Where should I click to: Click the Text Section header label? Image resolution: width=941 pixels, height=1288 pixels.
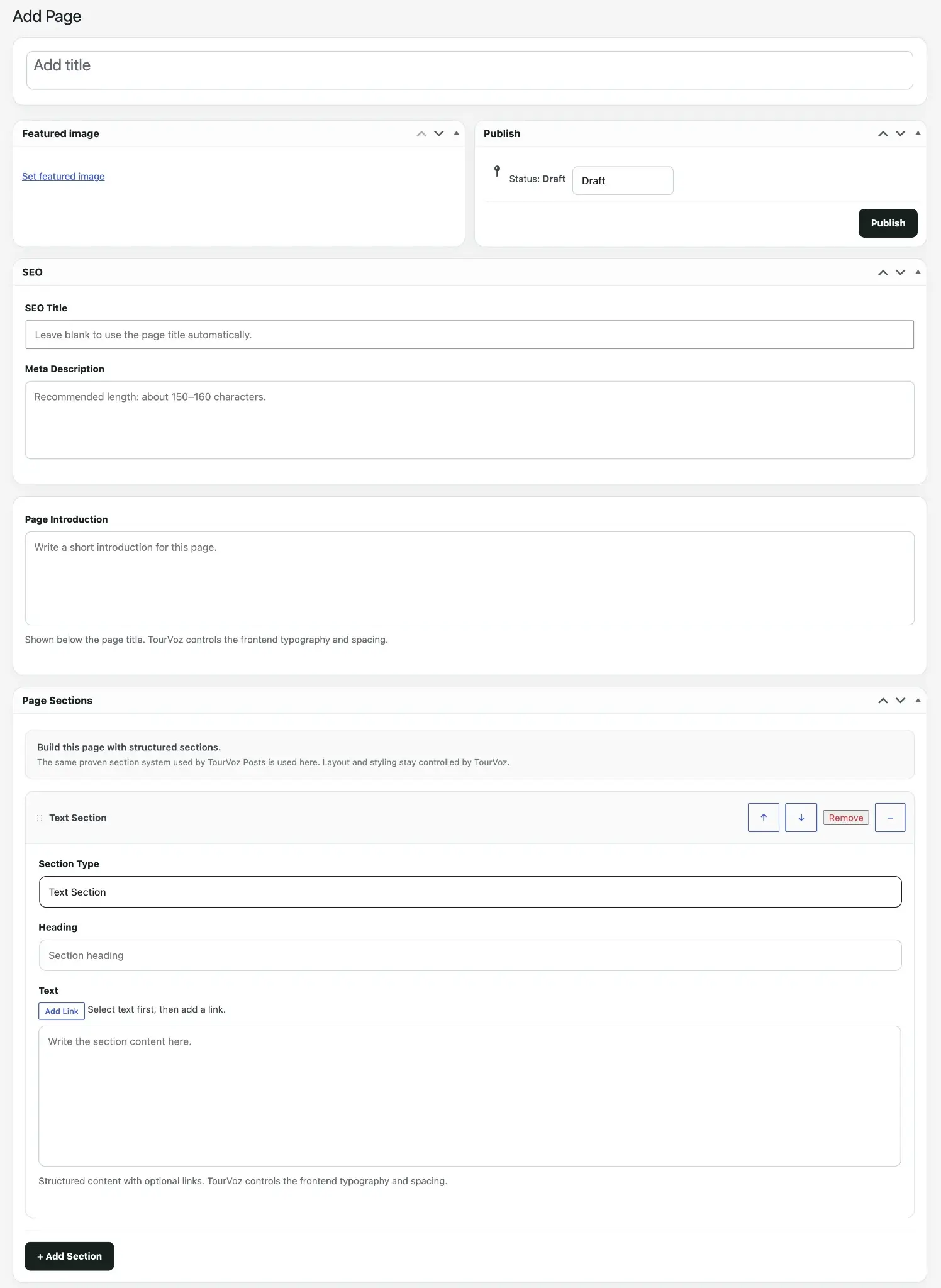(x=78, y=818)
